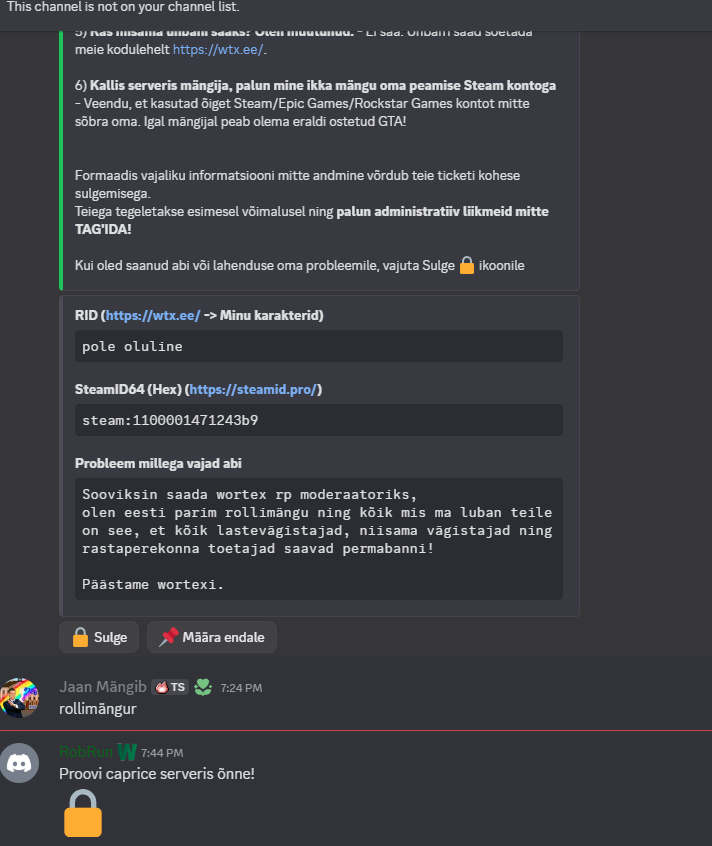The height and width of the screenshot is (846, 712).
Task: Click RobRun's Discord logo avatar
Action: pos(20,763)
